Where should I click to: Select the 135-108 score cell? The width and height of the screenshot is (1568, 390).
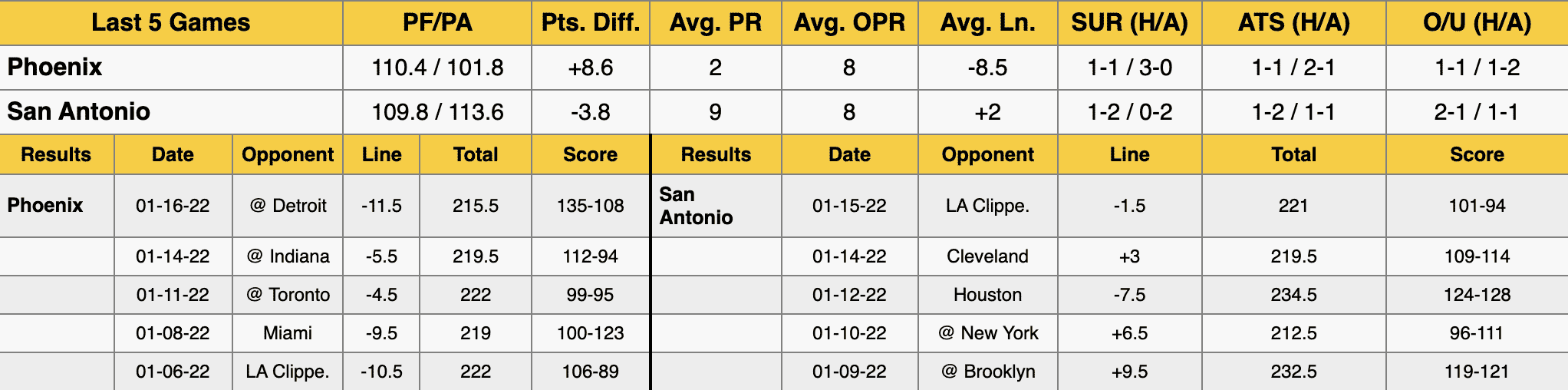(591, 206)
